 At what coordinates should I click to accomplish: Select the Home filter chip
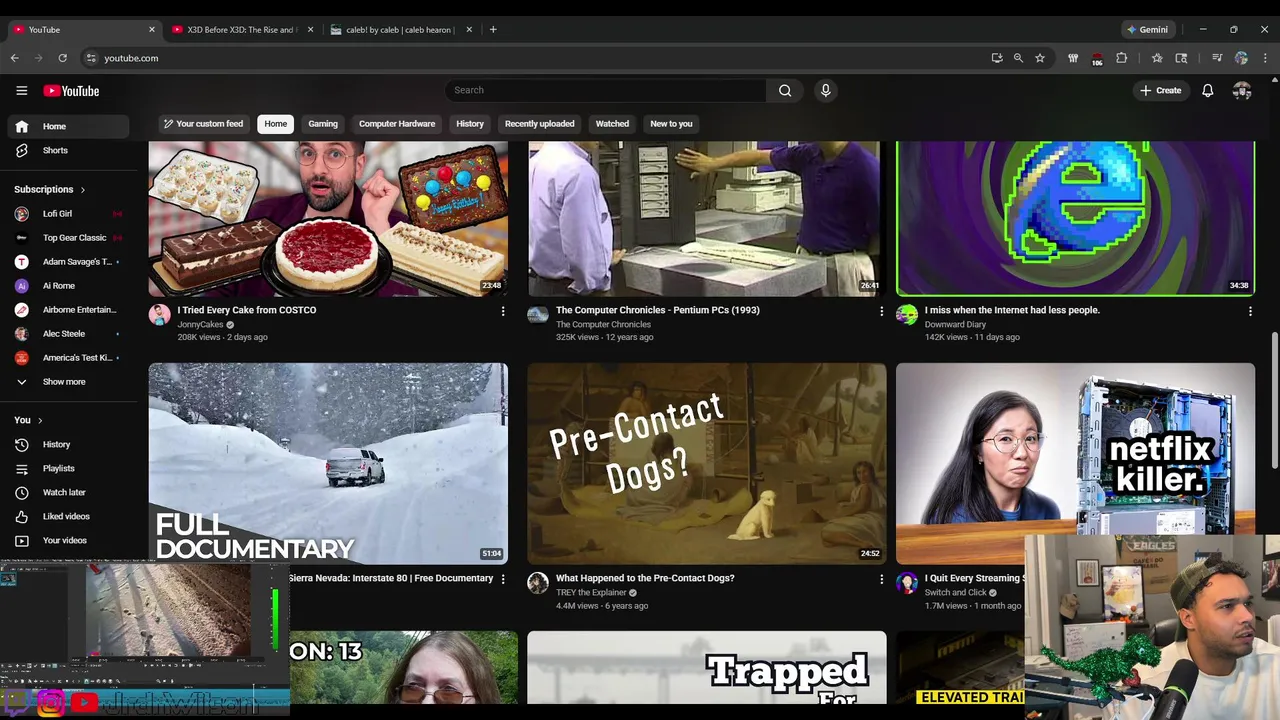pos(275,124)
